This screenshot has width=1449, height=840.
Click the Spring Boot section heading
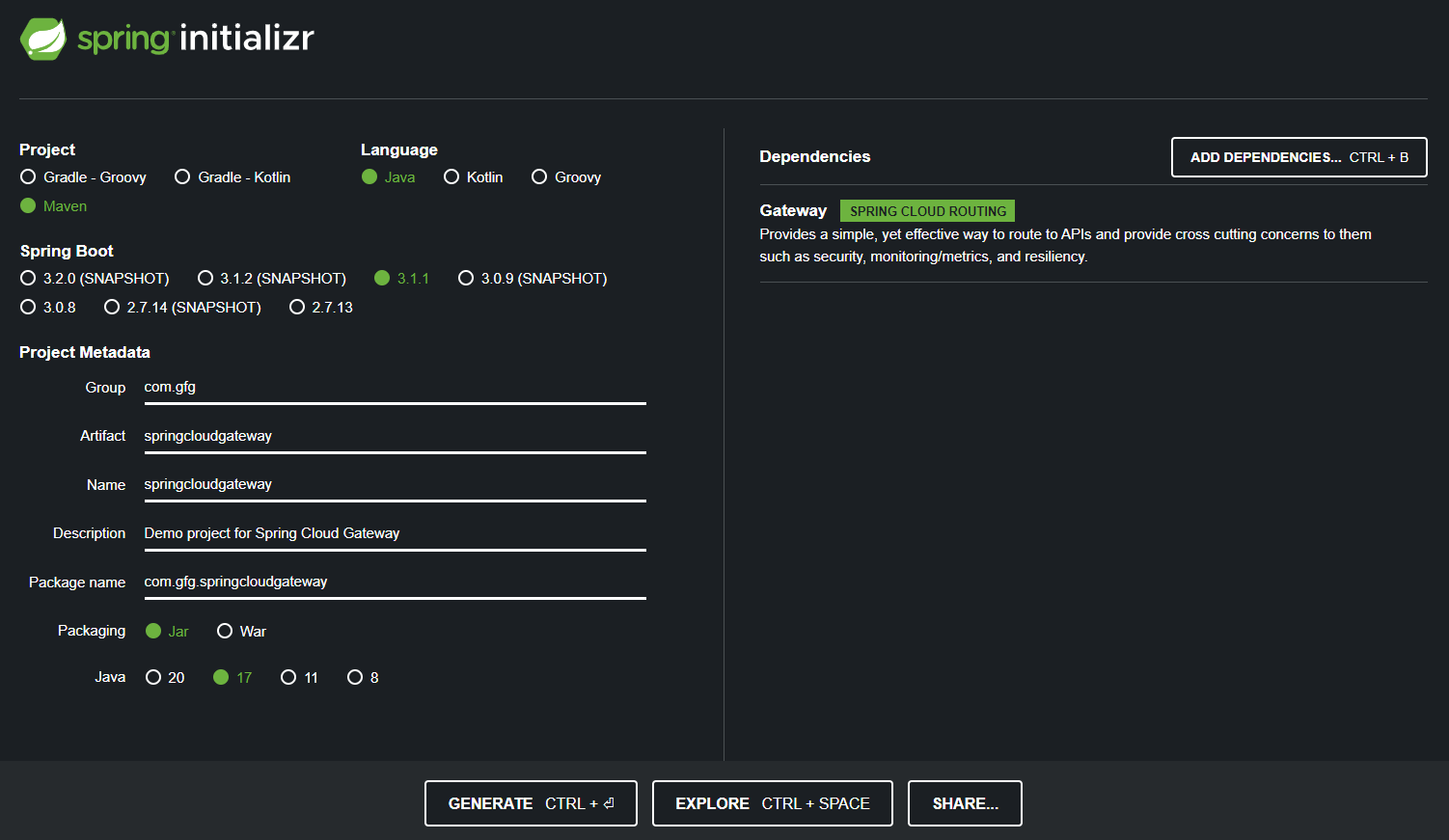point(67,251)
